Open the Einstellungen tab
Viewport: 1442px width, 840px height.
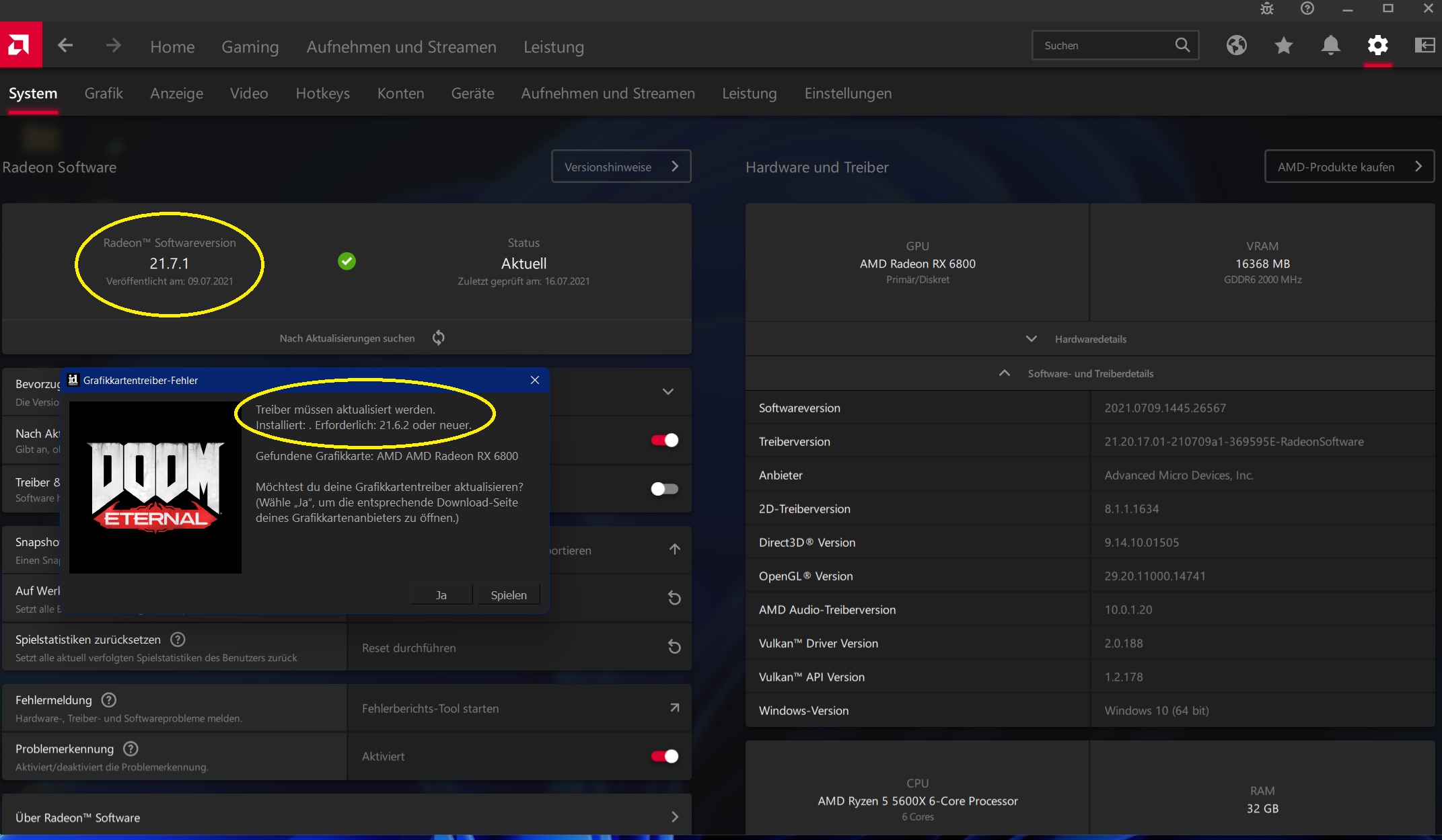pos(848,93)
